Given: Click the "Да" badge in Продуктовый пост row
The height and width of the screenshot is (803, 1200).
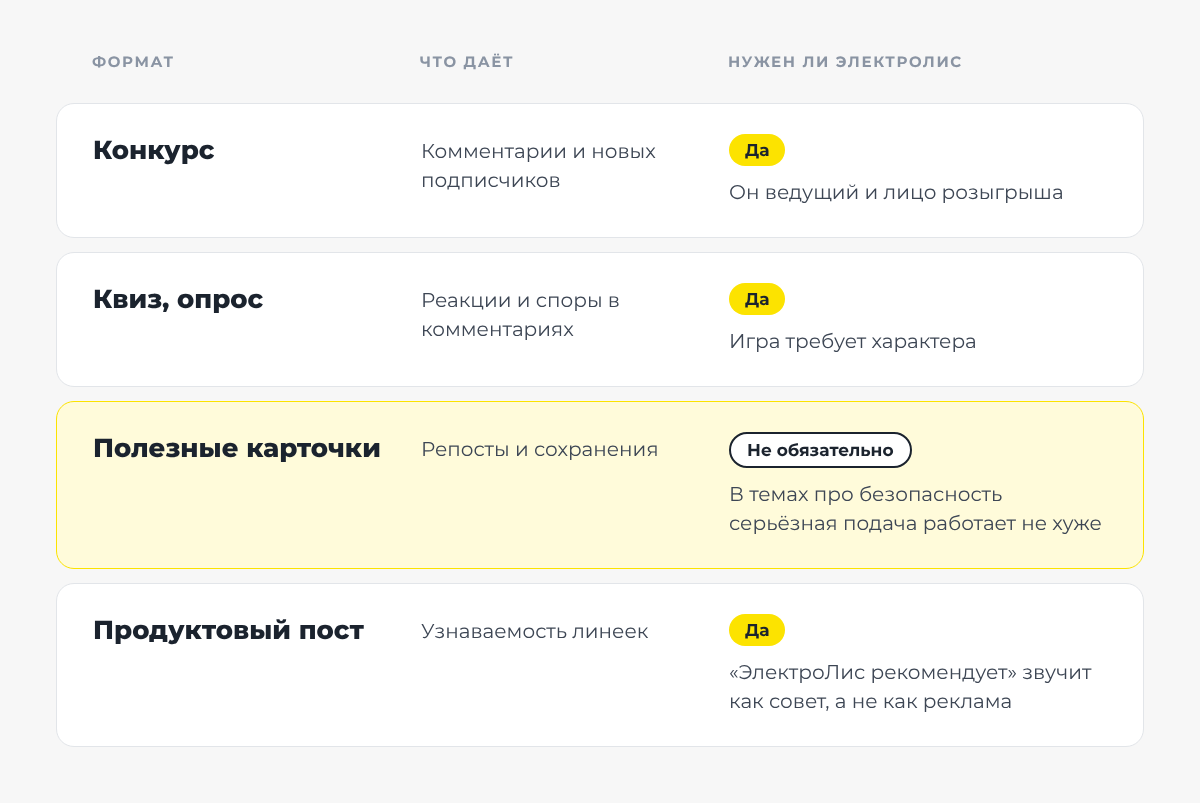Looking at the screenshot, I should tap(757, 630).
